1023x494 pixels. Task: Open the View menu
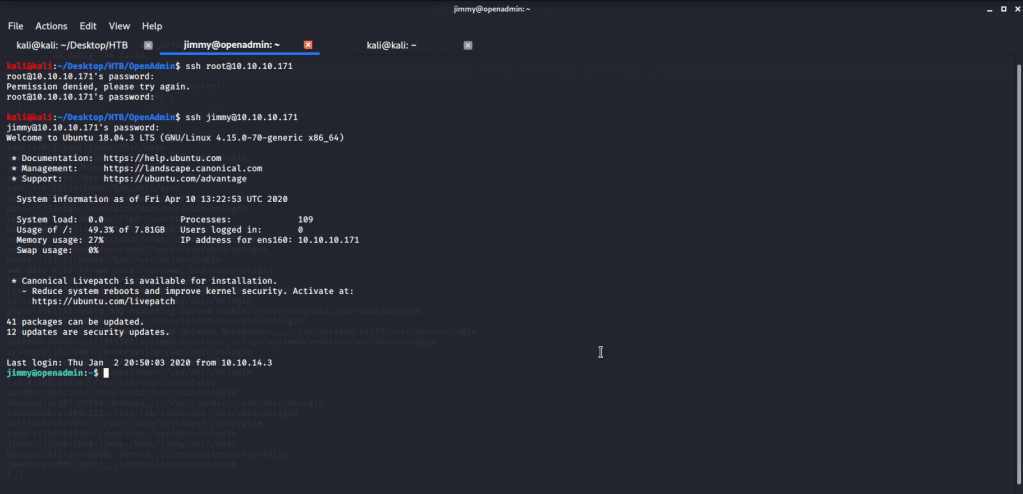pos(119,25)
